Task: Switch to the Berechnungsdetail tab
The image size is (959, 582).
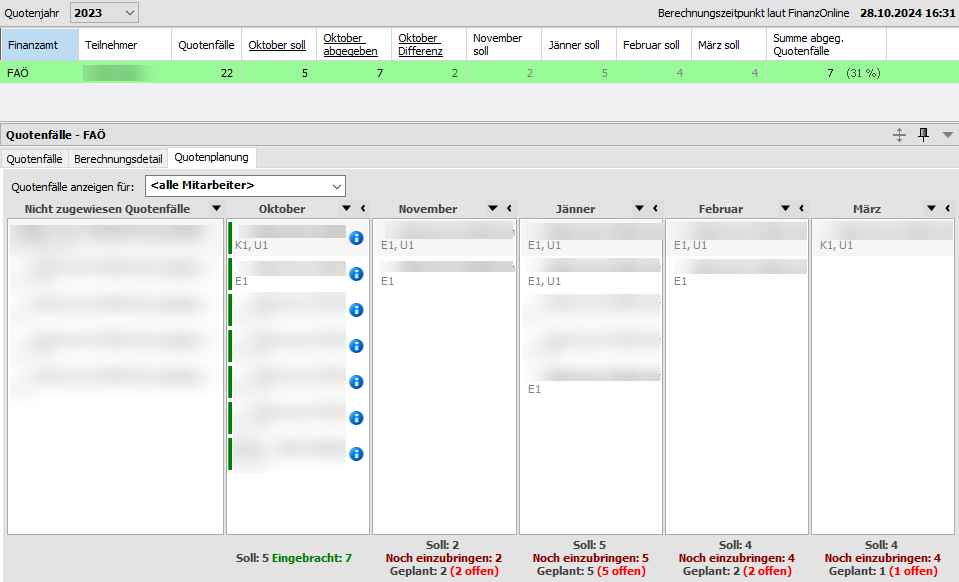Action: (x=118, y=158)
